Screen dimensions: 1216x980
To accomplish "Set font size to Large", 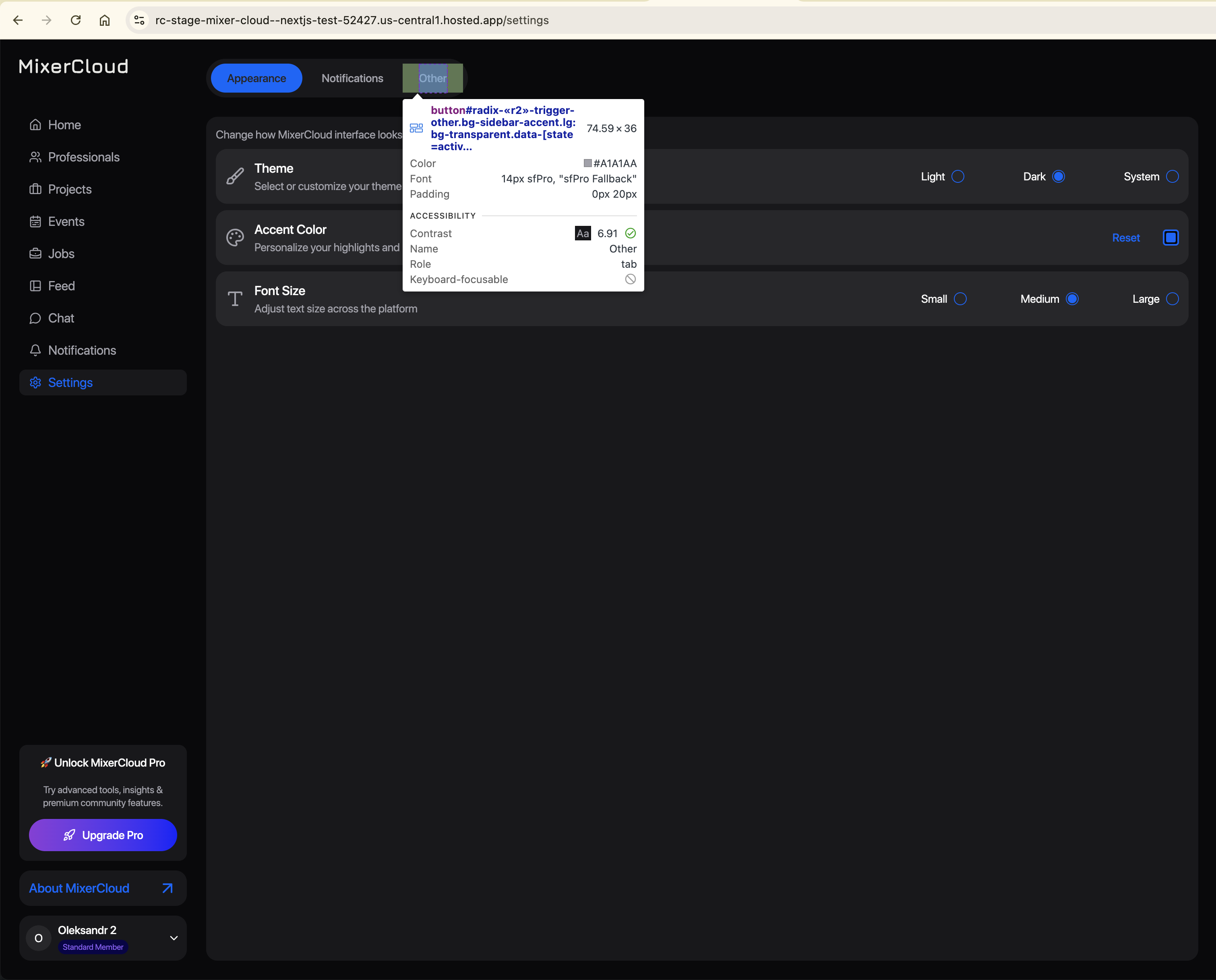I will coord(1172,299).
